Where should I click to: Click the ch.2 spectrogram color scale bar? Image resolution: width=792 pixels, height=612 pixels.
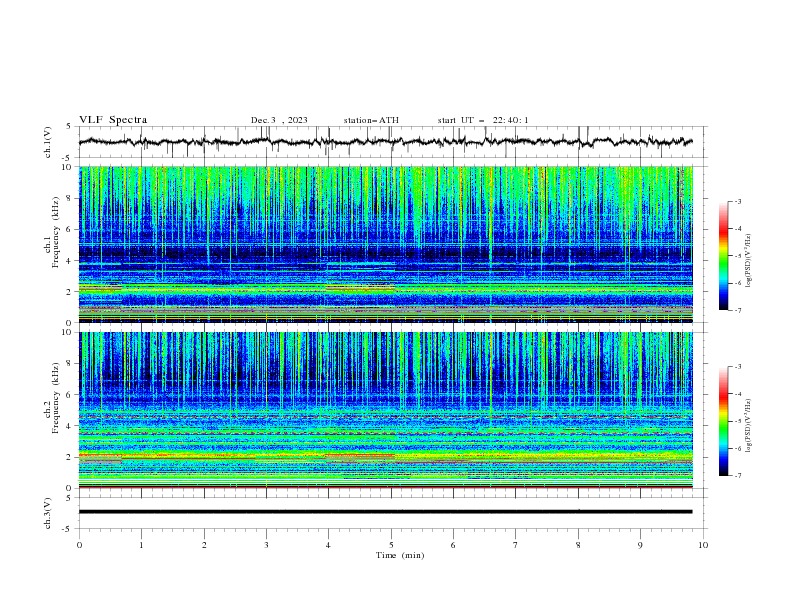(723, 421)
